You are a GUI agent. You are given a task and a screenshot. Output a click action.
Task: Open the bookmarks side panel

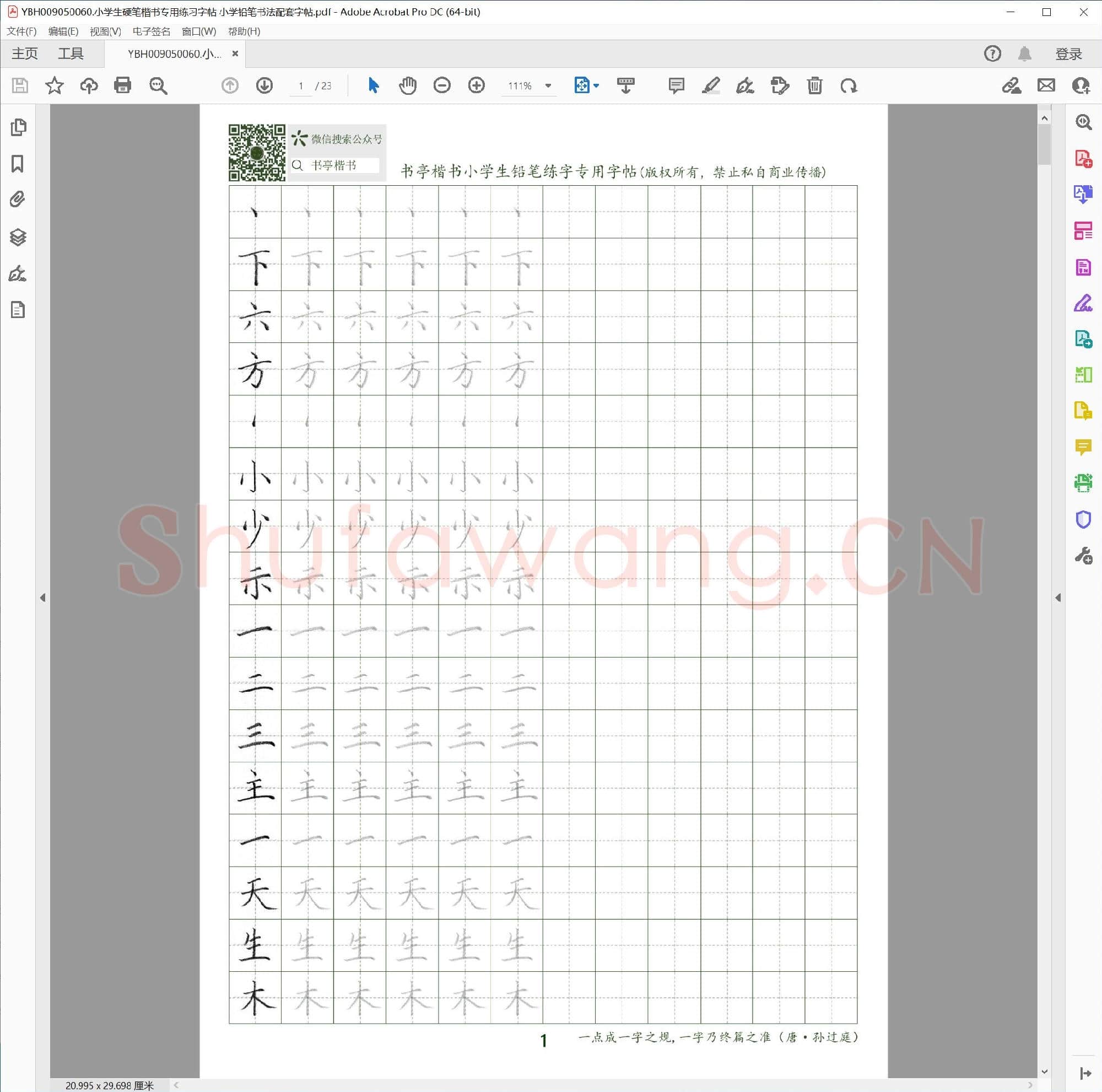pyautogui.click(x=18, y=164)
